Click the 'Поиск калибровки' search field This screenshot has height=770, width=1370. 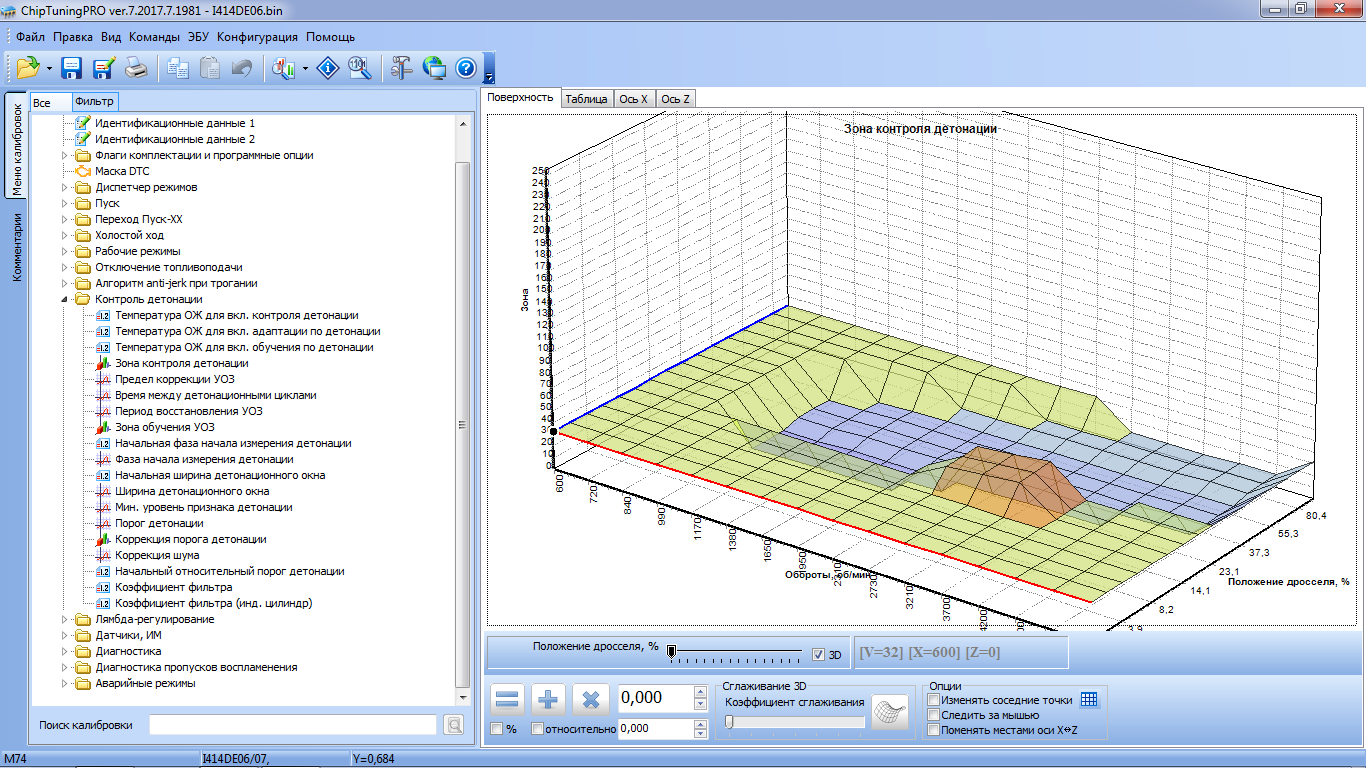pyautogui.click(x=293, y=725)
